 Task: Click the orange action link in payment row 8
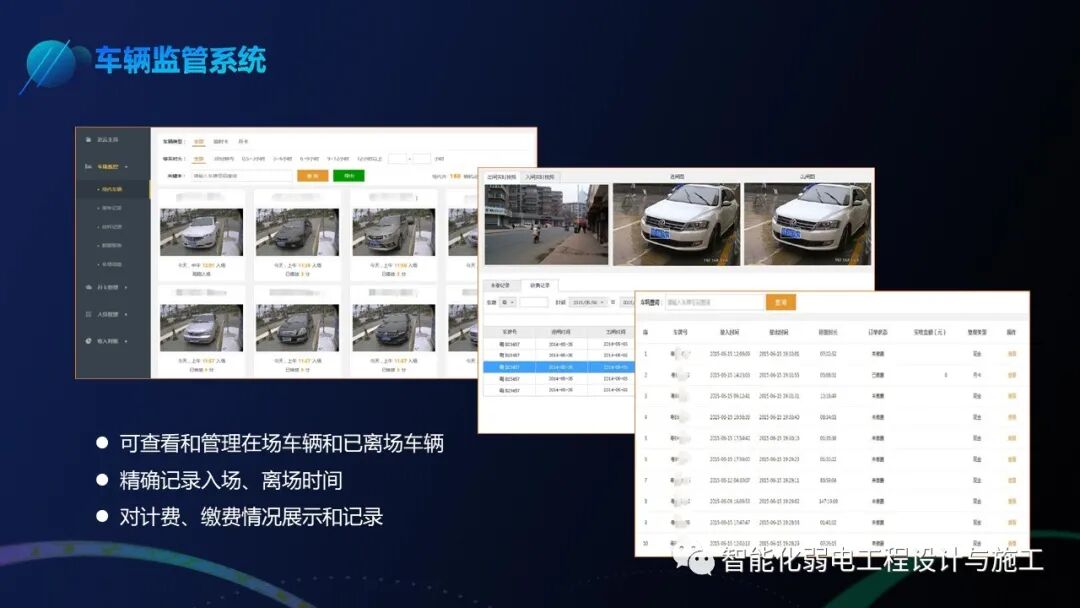coord(1012,501)
